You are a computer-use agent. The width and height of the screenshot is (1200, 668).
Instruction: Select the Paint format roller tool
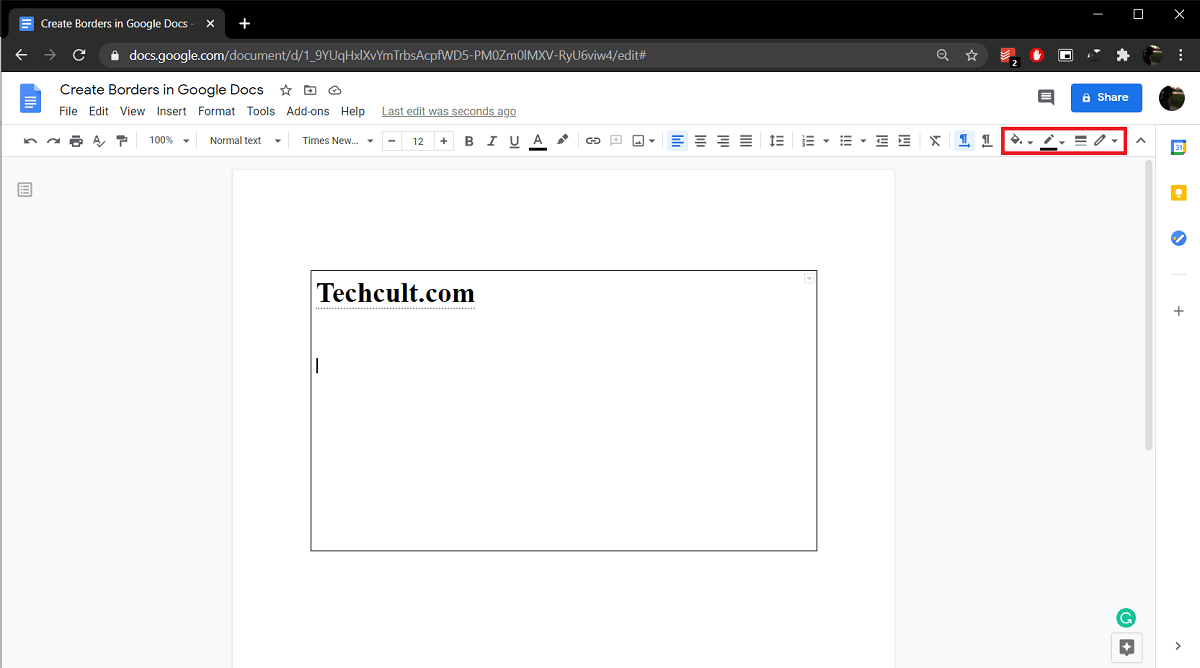point(122,141)
